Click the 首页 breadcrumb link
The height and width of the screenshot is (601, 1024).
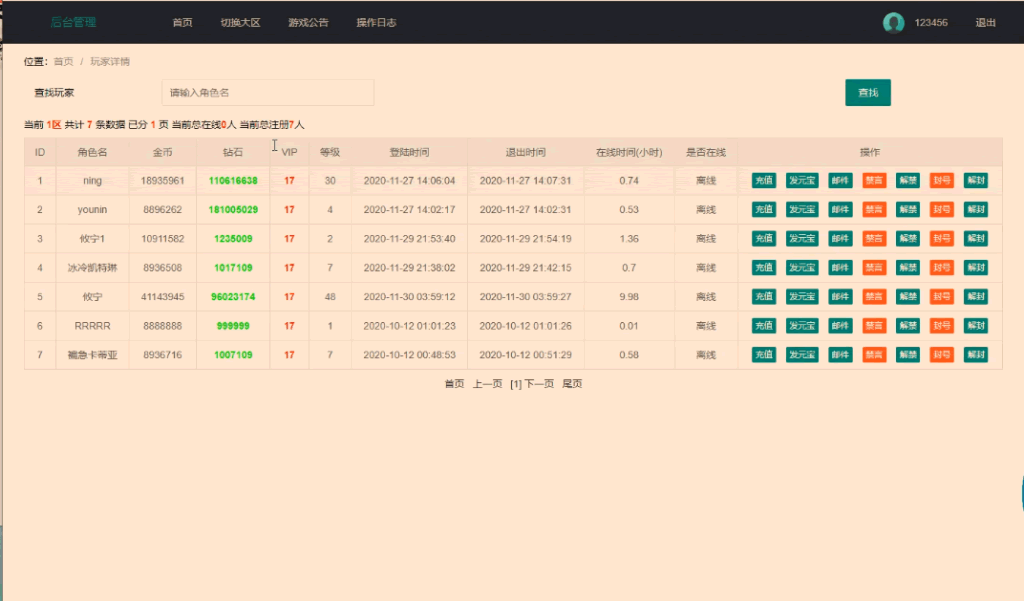pos(63,62)
